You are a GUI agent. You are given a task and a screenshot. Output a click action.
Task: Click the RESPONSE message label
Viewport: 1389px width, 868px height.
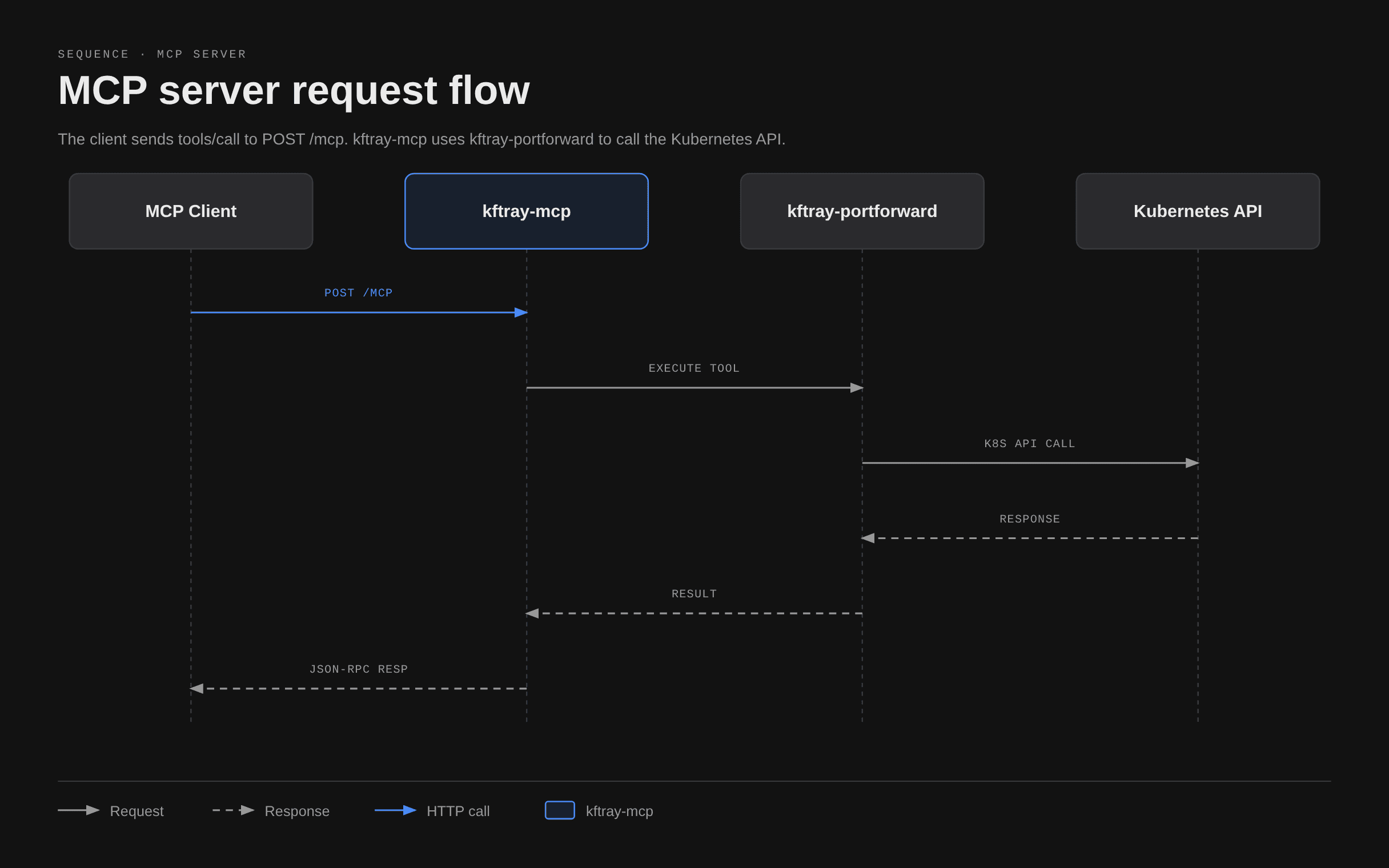tap(1030, 519)
